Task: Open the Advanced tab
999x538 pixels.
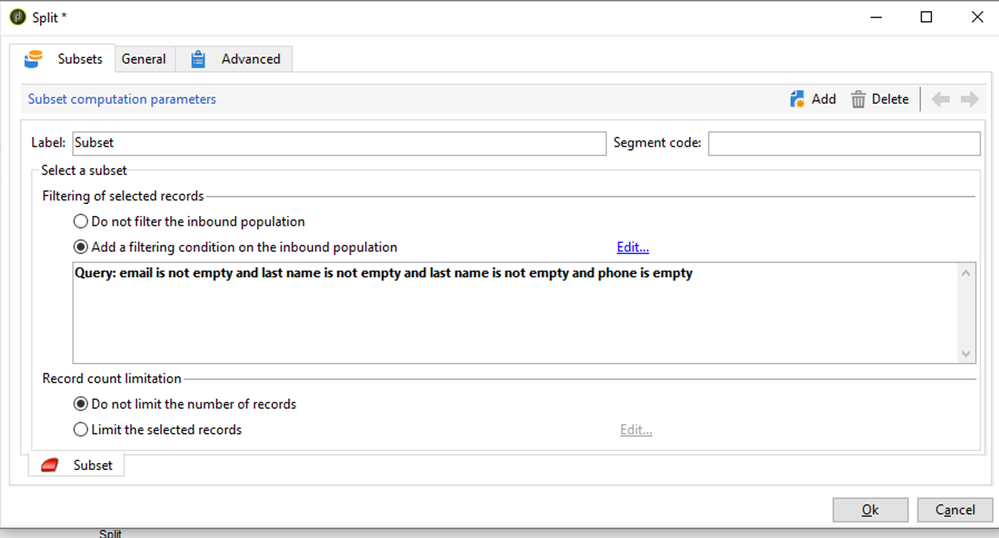Action: [250, 59]
